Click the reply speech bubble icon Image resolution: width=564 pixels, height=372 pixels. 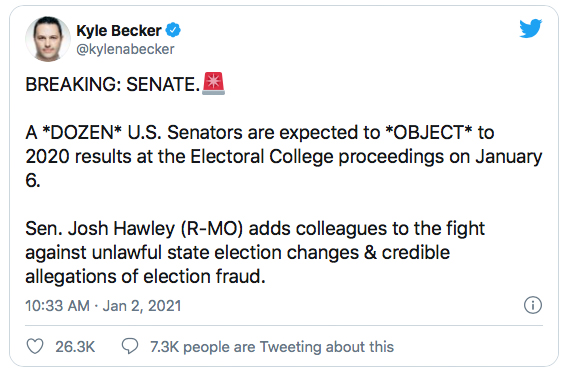pos(129,346)
